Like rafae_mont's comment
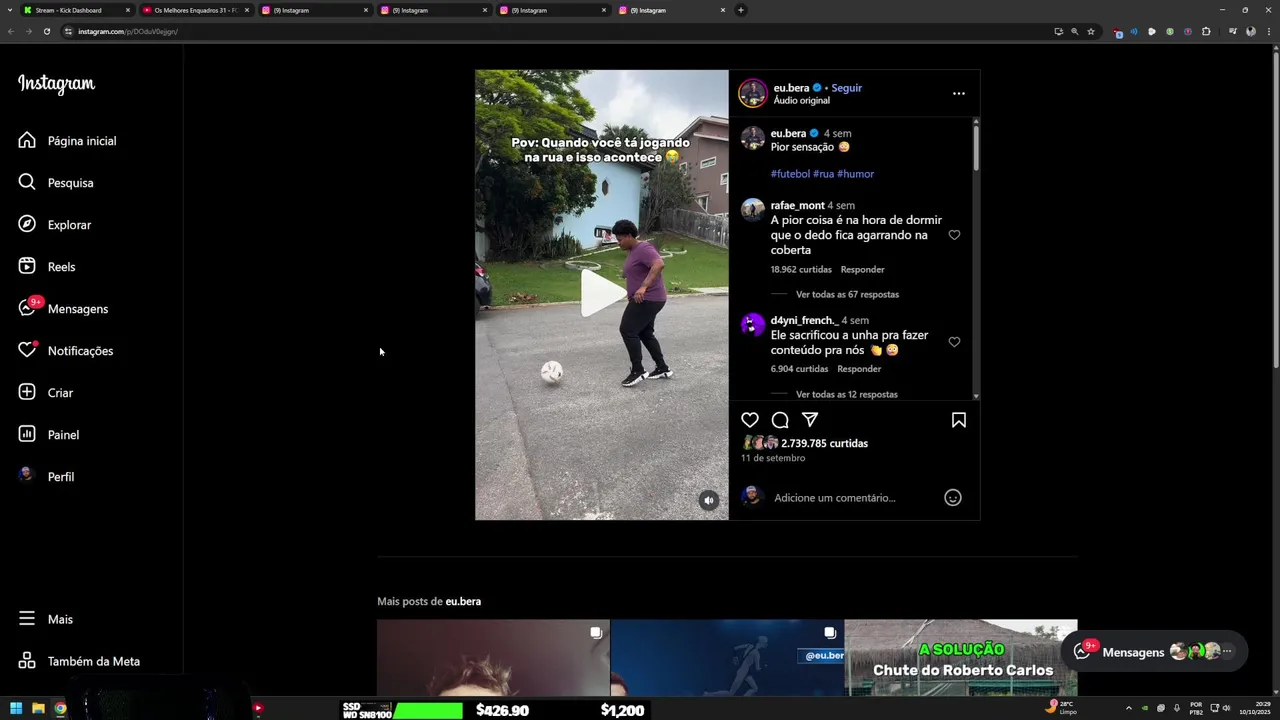 click(x=954, y=235)
